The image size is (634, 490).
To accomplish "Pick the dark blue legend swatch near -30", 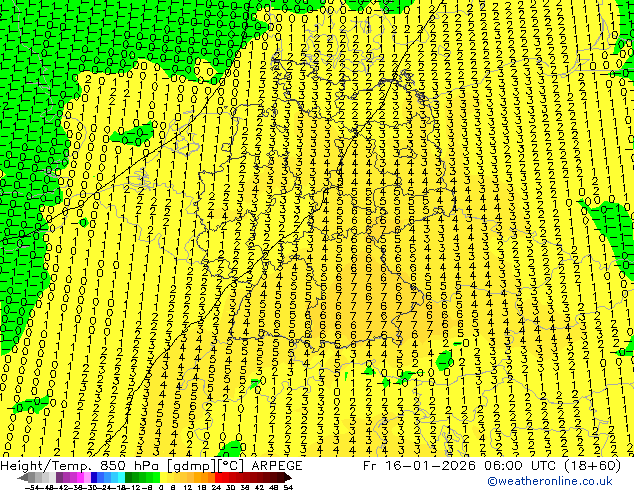I will [x=94, y=477].
